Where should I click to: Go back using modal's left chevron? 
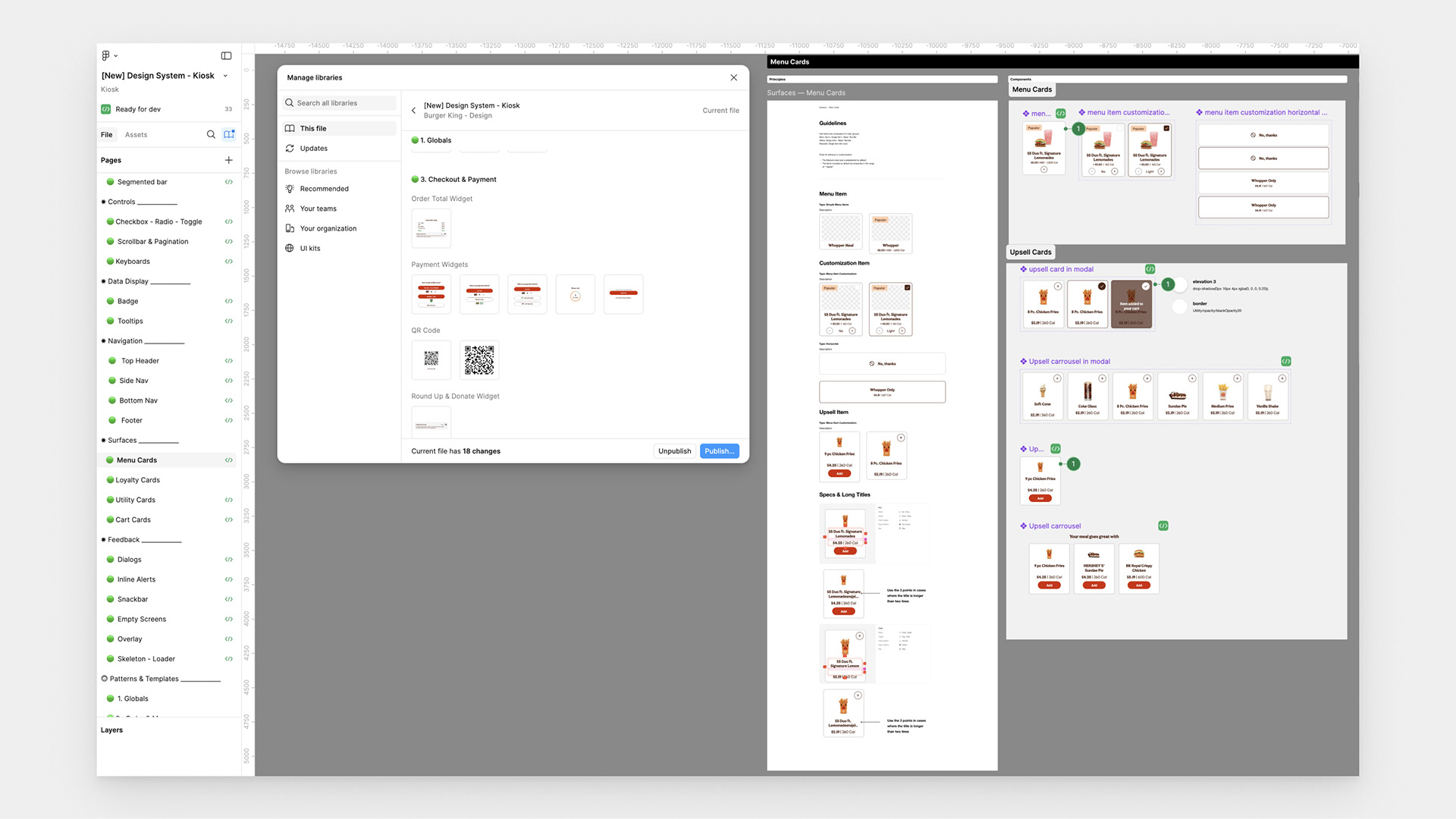413,111
